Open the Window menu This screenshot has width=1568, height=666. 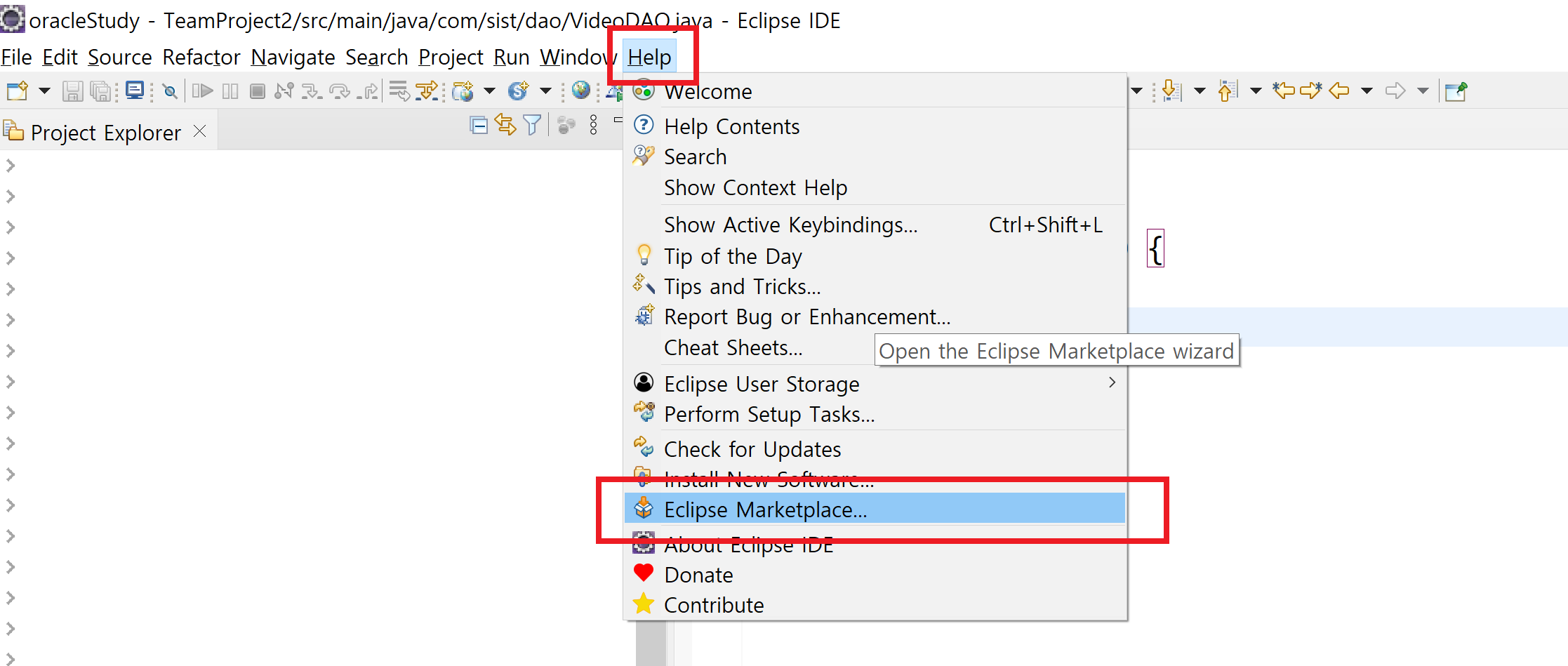pos(578,57)
